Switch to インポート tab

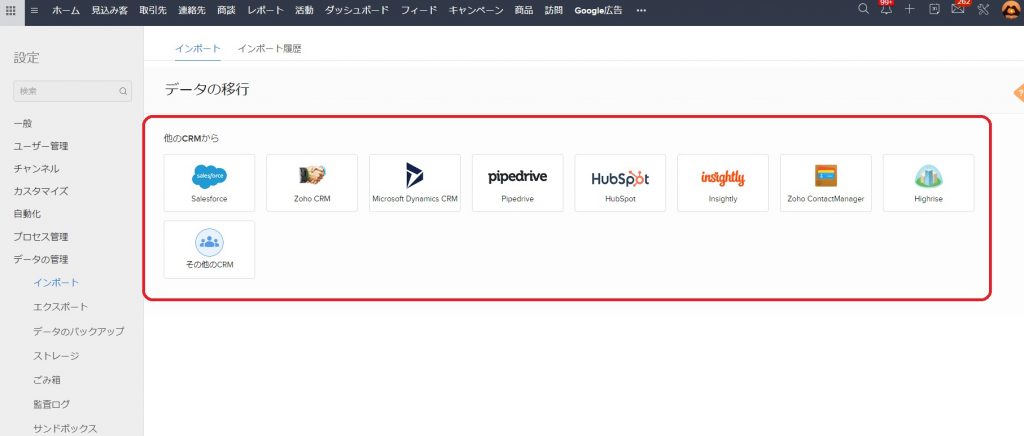198,49
